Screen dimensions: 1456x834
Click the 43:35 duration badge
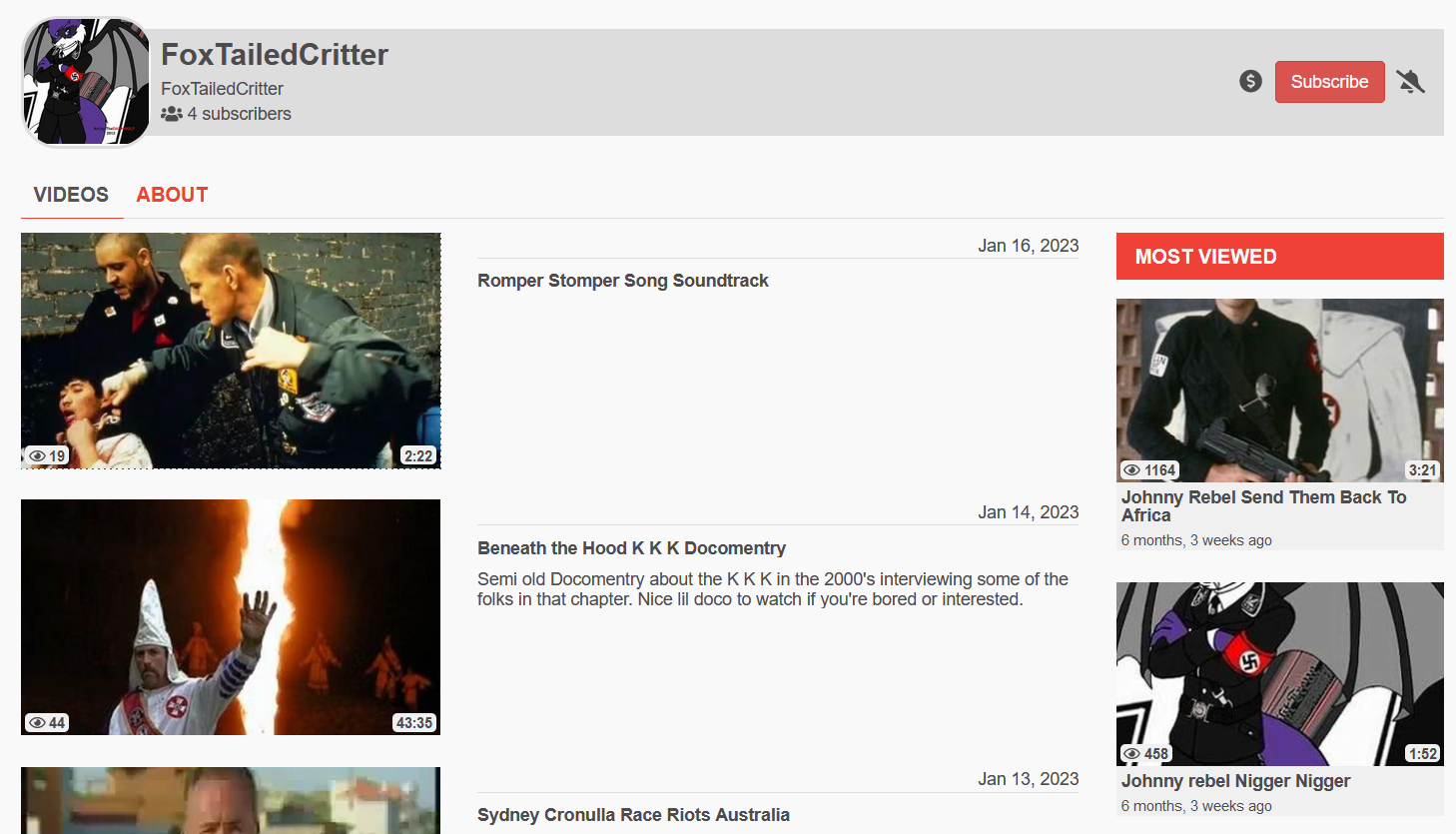pos(414,723)
